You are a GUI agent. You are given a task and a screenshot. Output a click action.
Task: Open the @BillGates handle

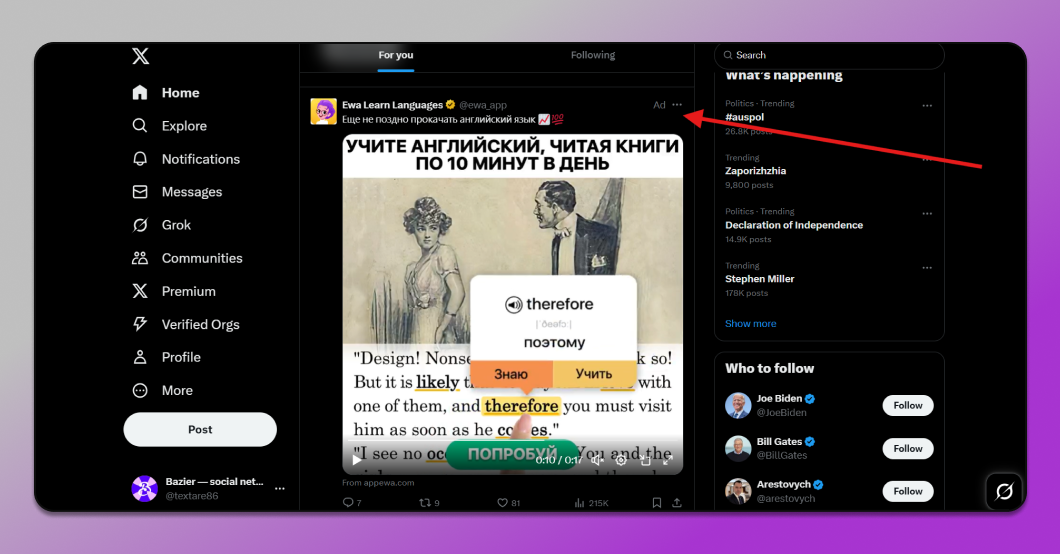(x=781, y=455)
